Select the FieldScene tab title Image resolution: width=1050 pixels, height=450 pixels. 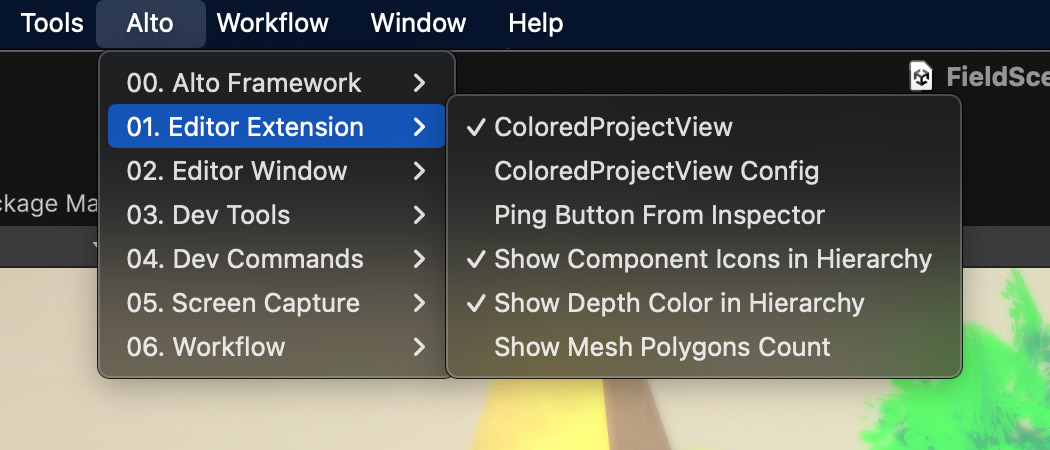coord(996,77)
